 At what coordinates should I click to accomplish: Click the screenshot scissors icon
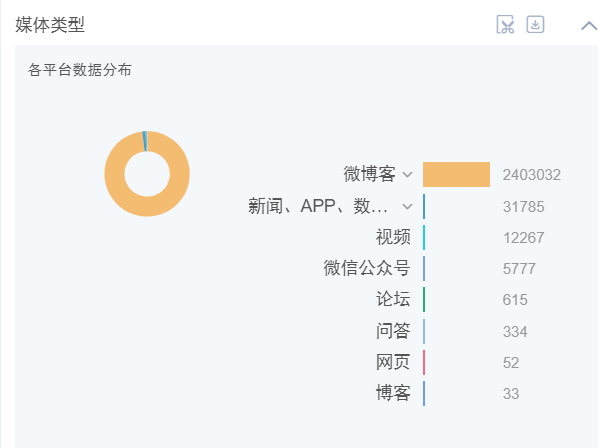point(505,25)
